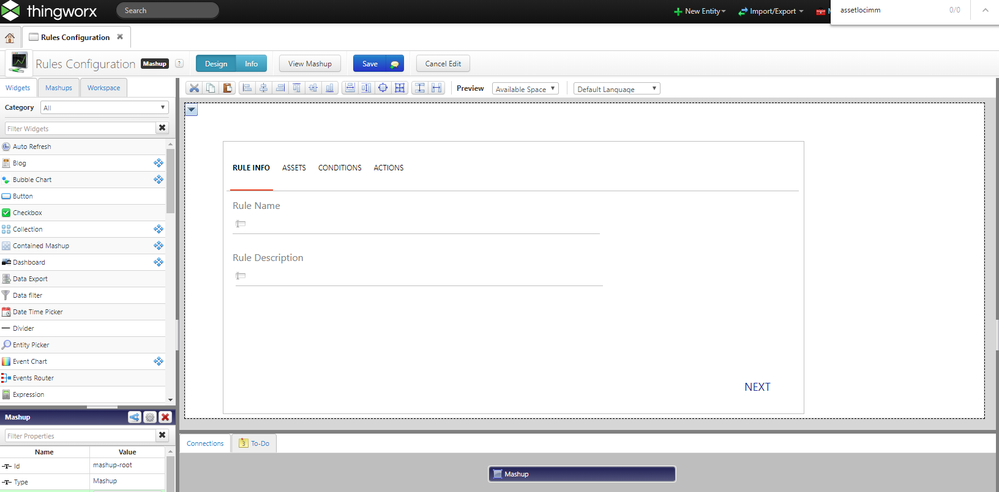Click the Paste clipboard icon in toolbar
The width and height of the screenshot is (999, 492).
[227, 88]
